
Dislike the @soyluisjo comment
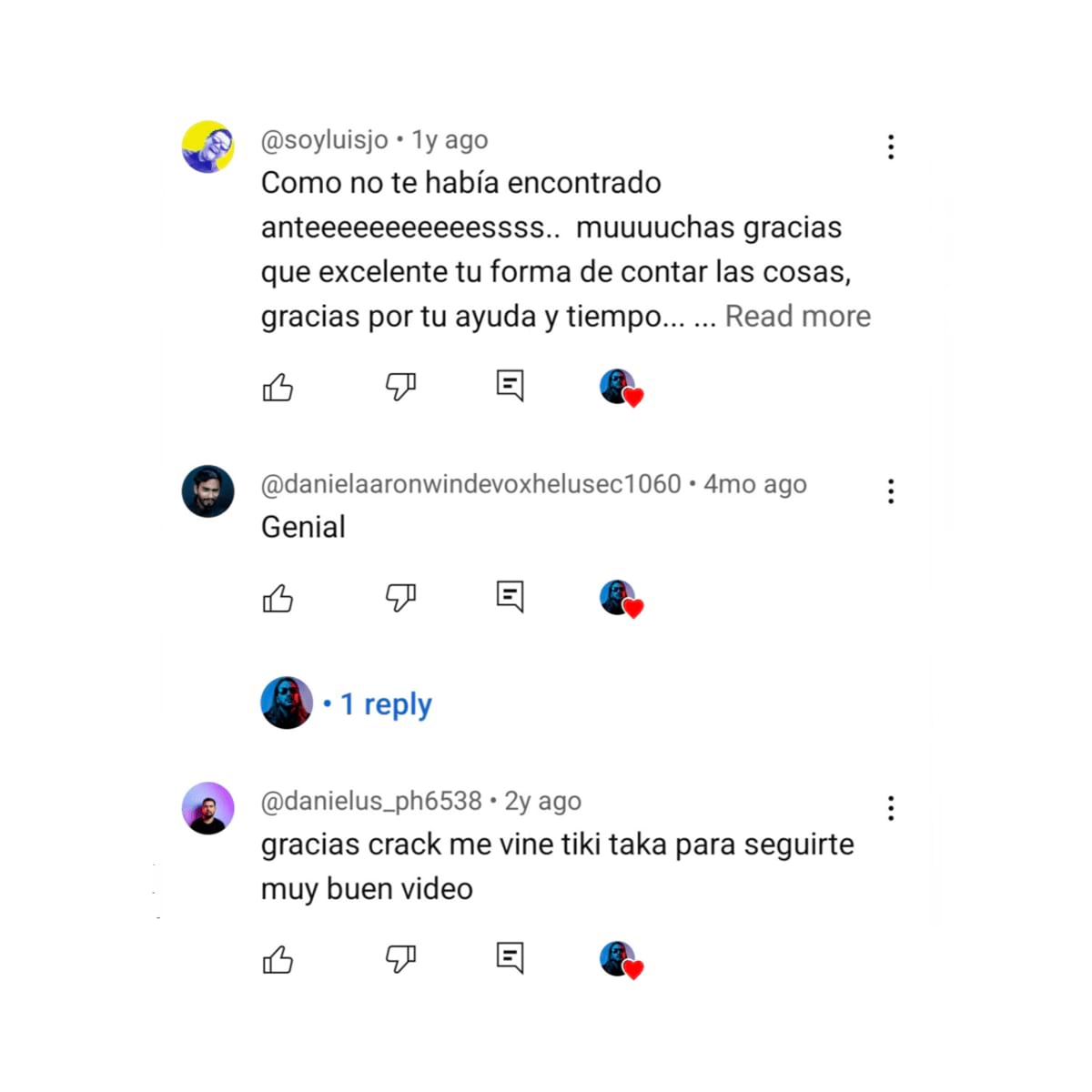400,387
